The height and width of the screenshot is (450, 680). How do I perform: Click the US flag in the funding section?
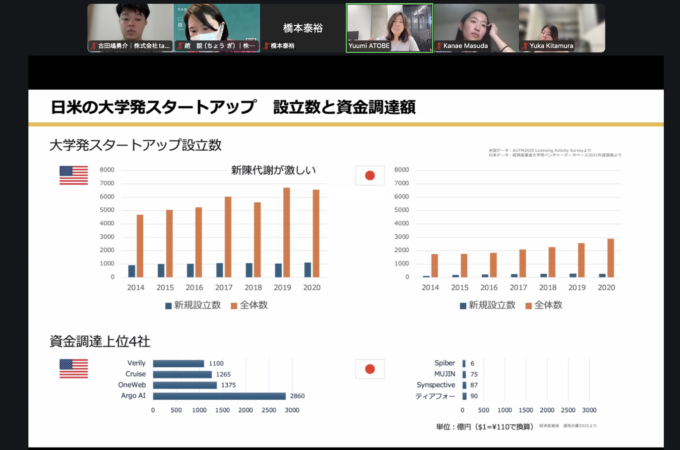pyautogui.click(x=73, y=367)
